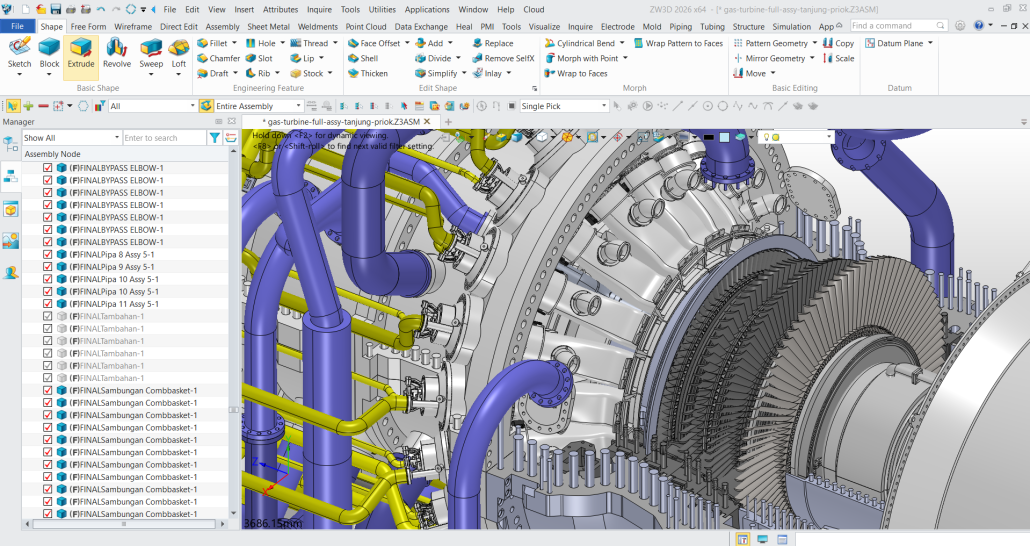Click the black color swatch in view toolbar
The image size is (1030, 546).
point(708,137)
